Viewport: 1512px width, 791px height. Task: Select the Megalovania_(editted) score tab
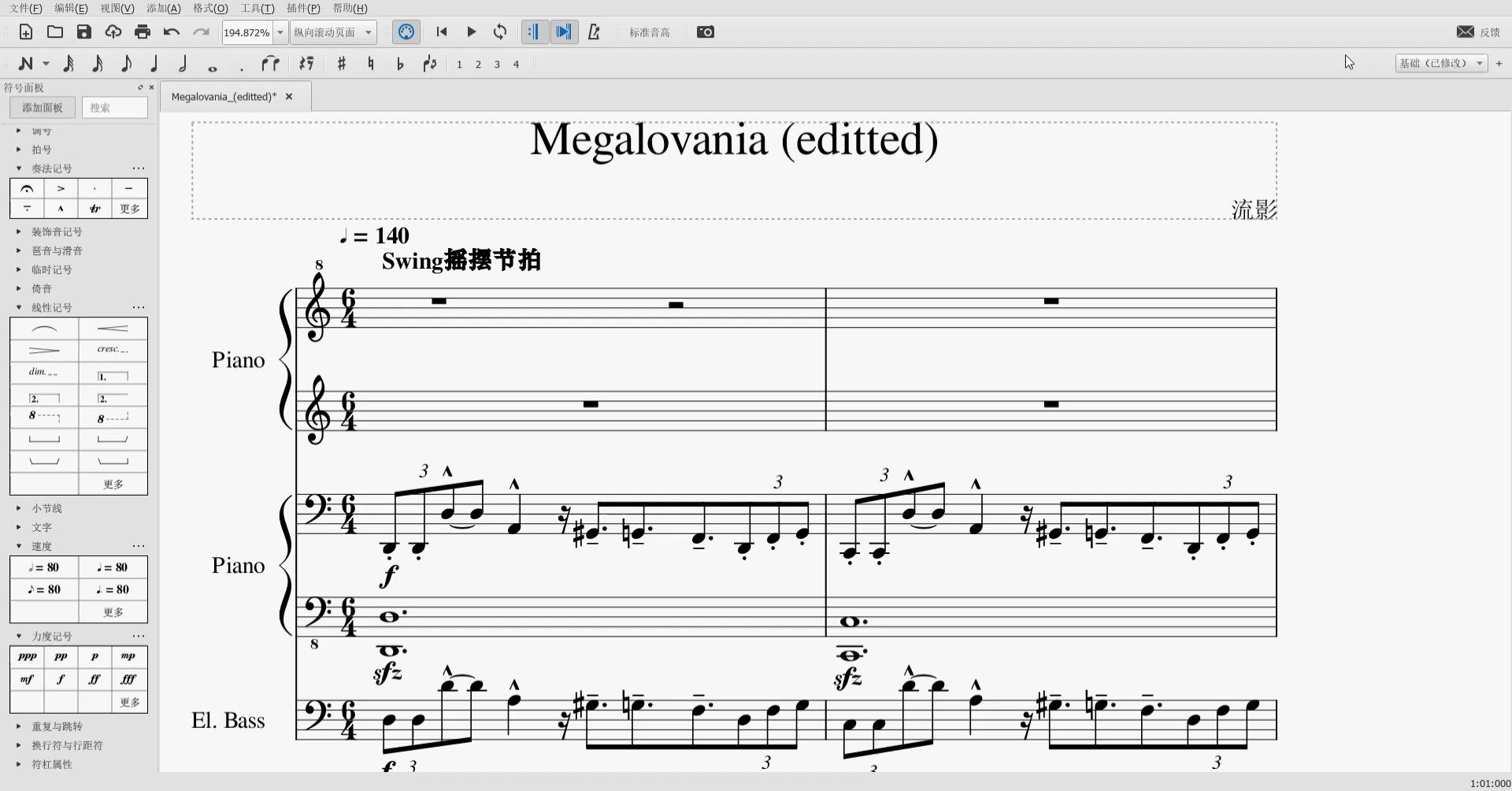pos(223,95)
